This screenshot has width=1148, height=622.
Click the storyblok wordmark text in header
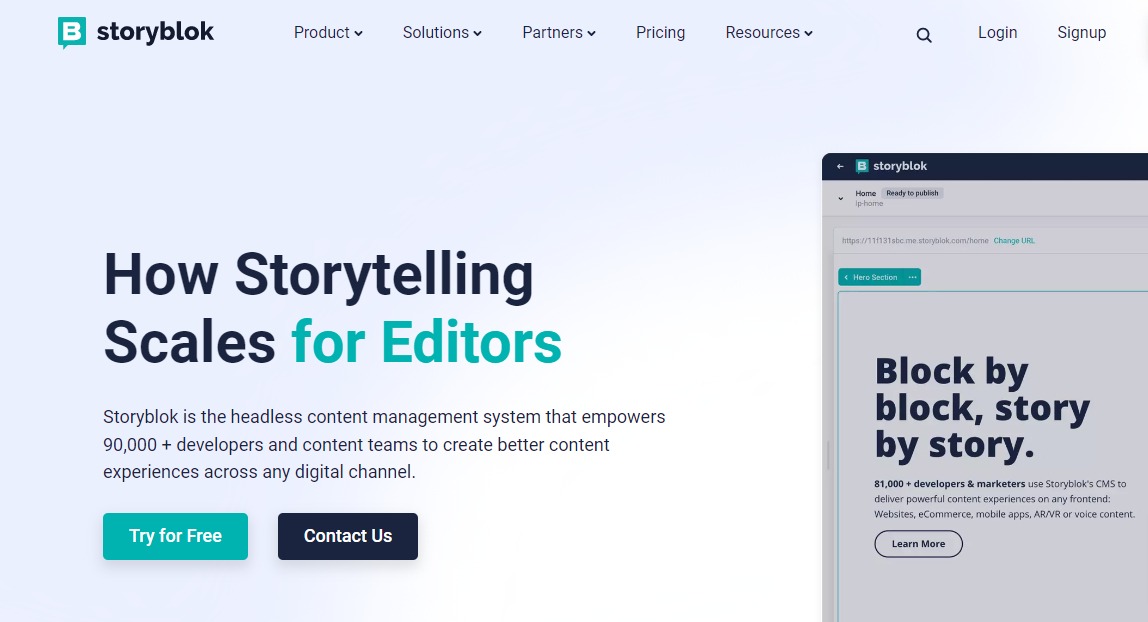click(155, 32)
